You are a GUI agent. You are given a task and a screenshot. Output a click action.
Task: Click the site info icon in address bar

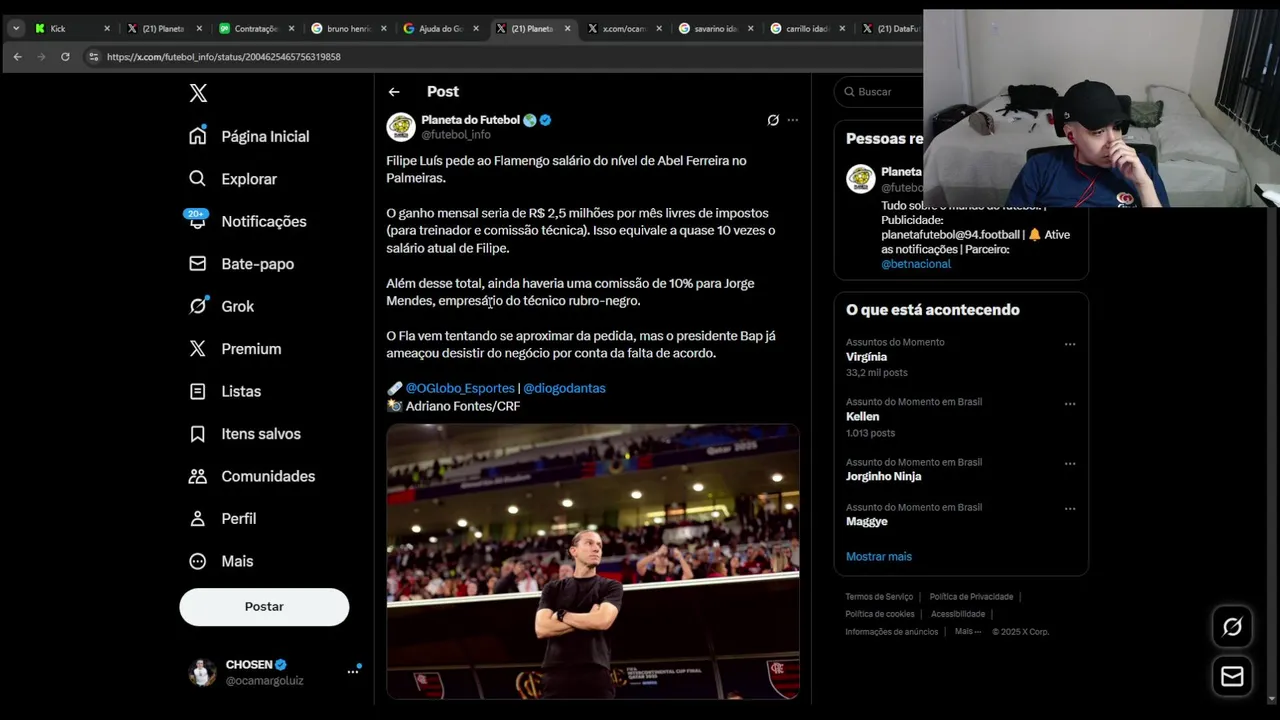(x=94, y=57)
